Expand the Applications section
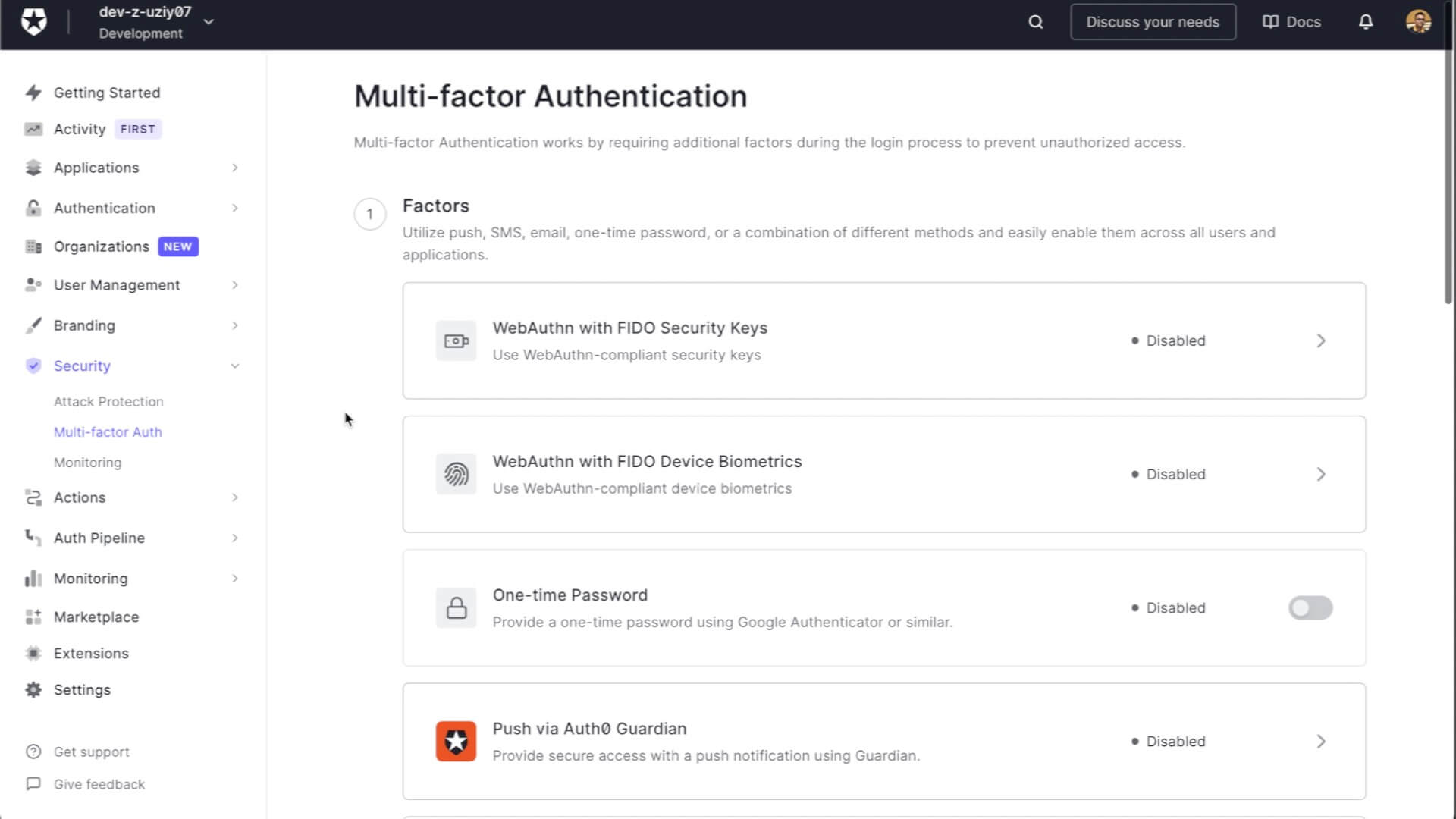The height and width of the screenshot is (819, 1456). click(x=96, y=168)
